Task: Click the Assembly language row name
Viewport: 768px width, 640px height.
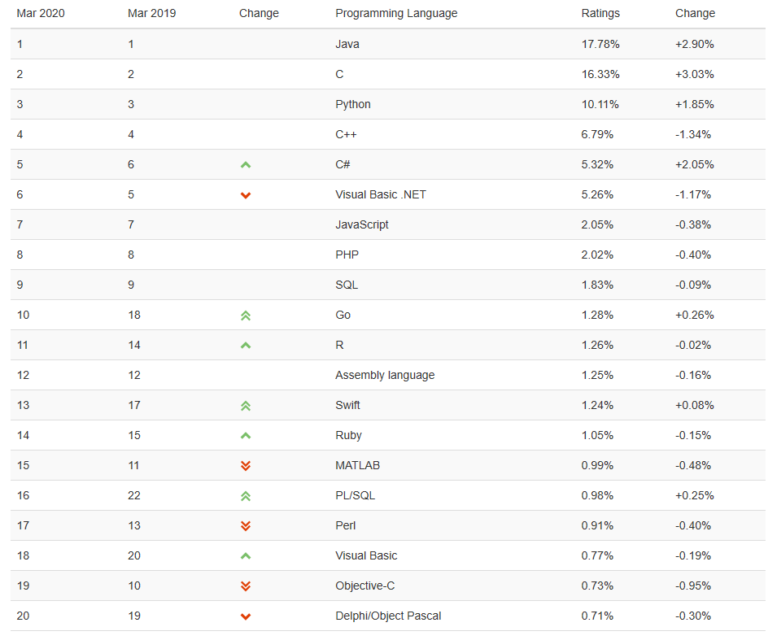Action: click(384, 375)
